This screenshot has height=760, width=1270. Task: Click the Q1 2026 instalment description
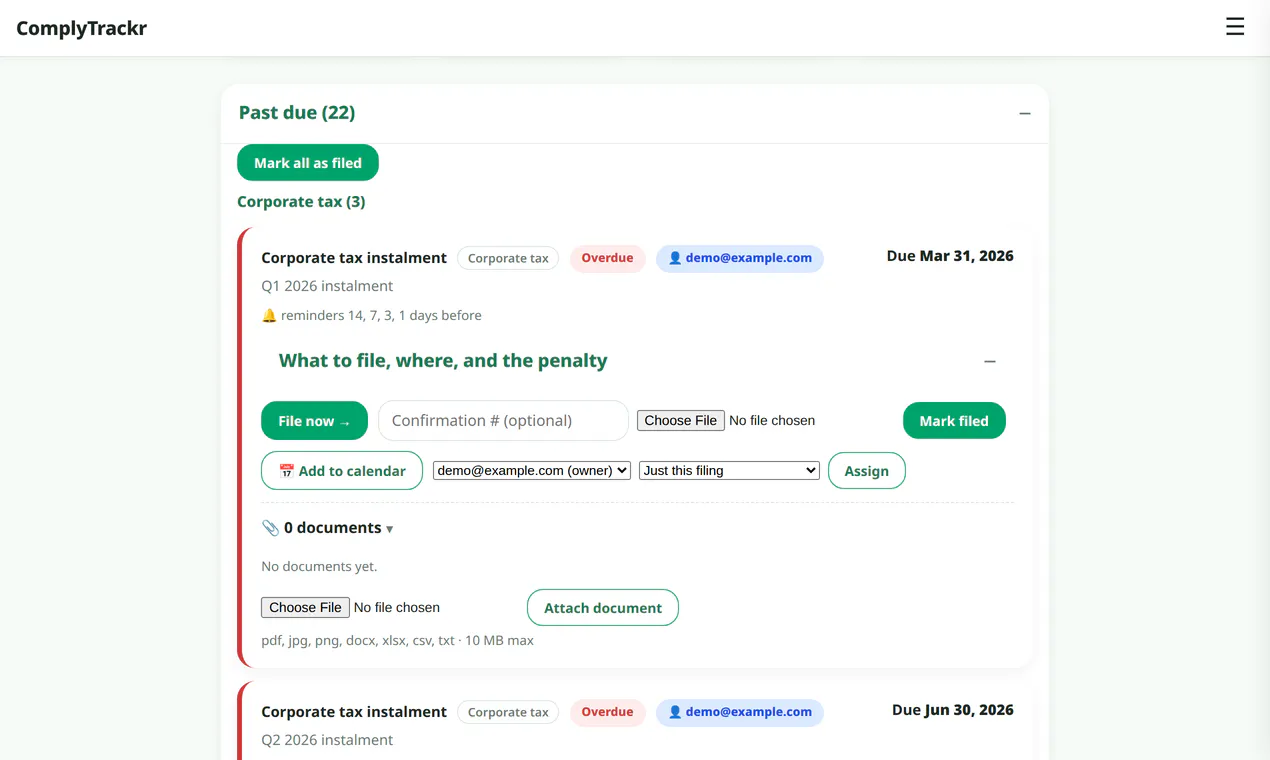(327, 286)
